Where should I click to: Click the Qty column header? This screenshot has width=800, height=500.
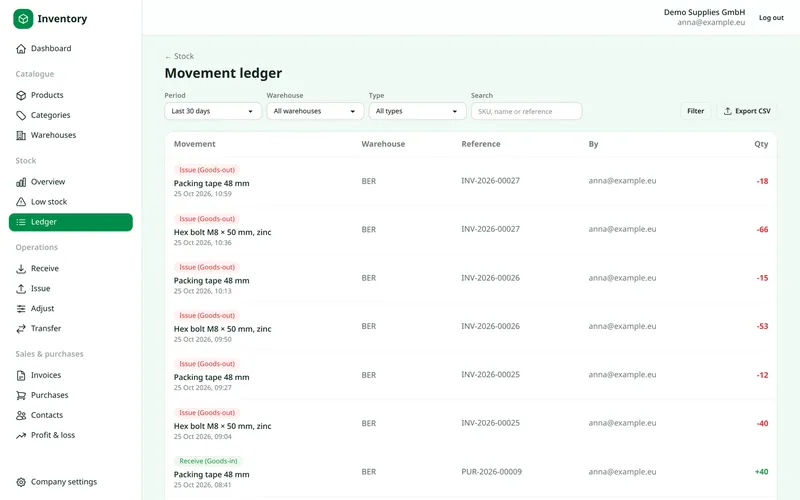pos(761,144)
